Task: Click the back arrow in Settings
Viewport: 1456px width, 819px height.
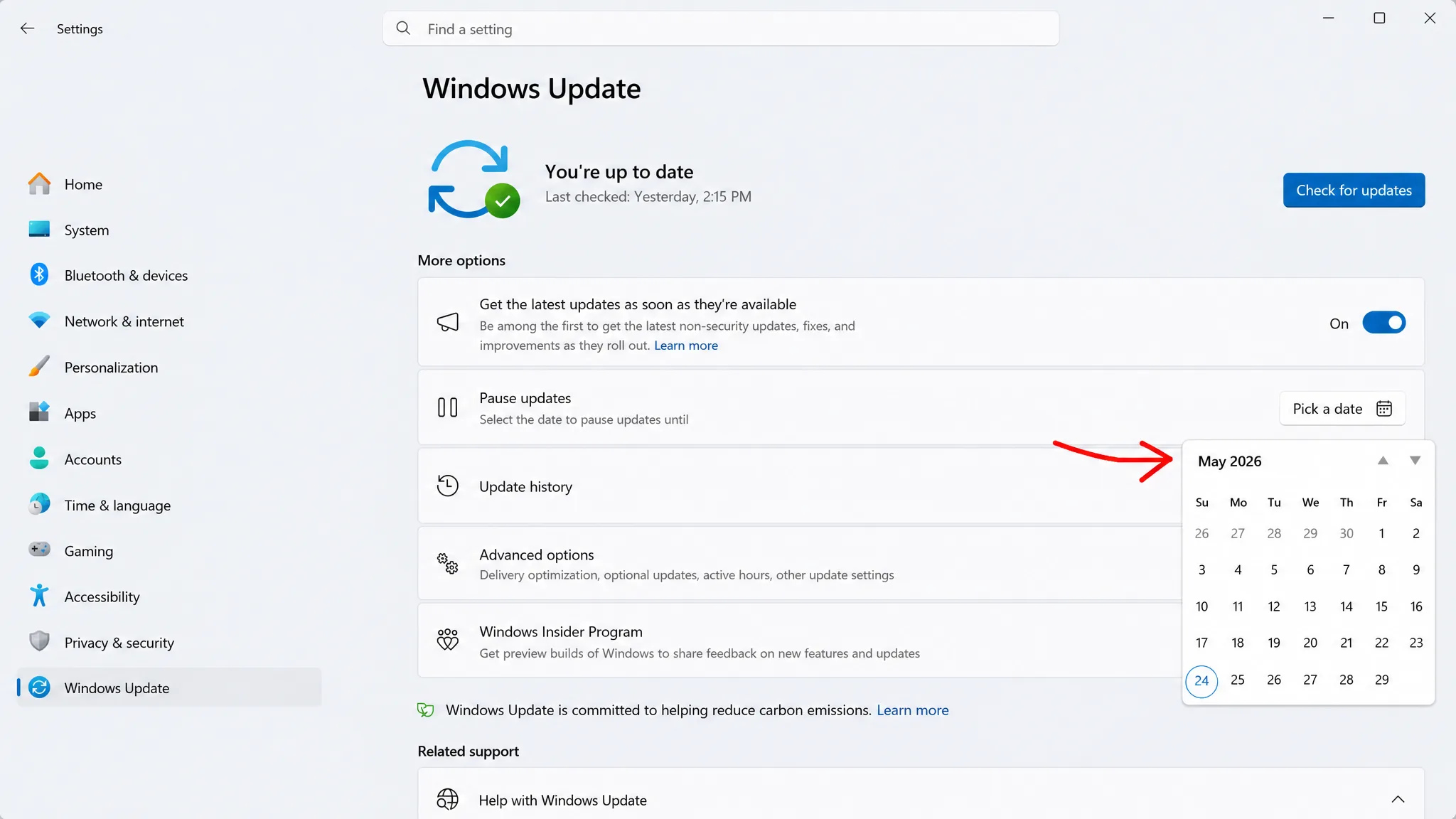Action: [27, 28]
